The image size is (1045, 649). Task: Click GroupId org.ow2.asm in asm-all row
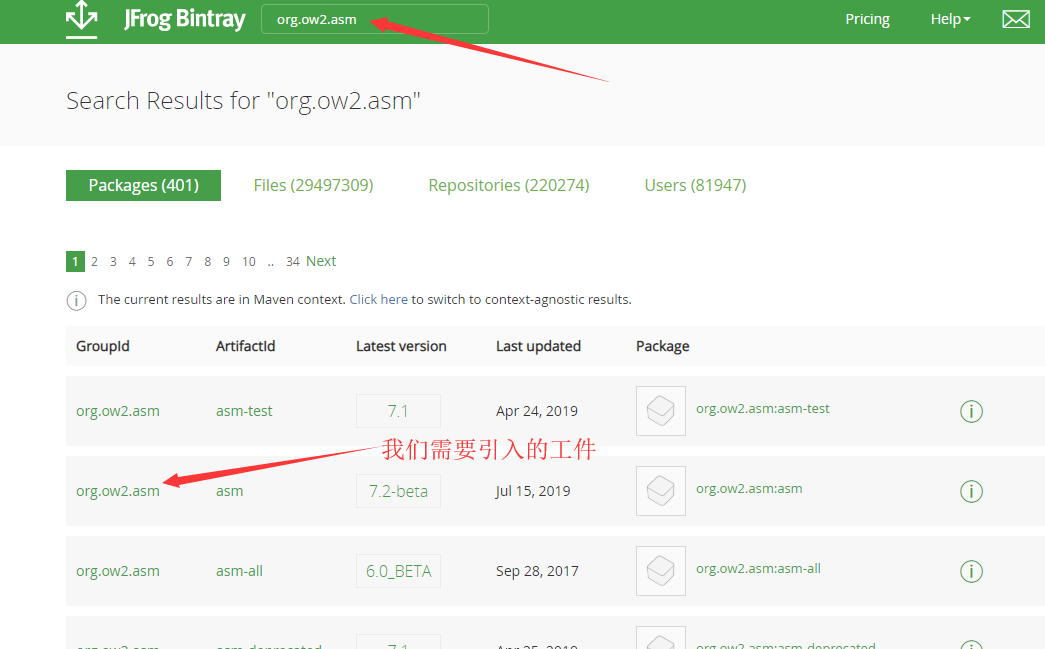click(118, 571)
